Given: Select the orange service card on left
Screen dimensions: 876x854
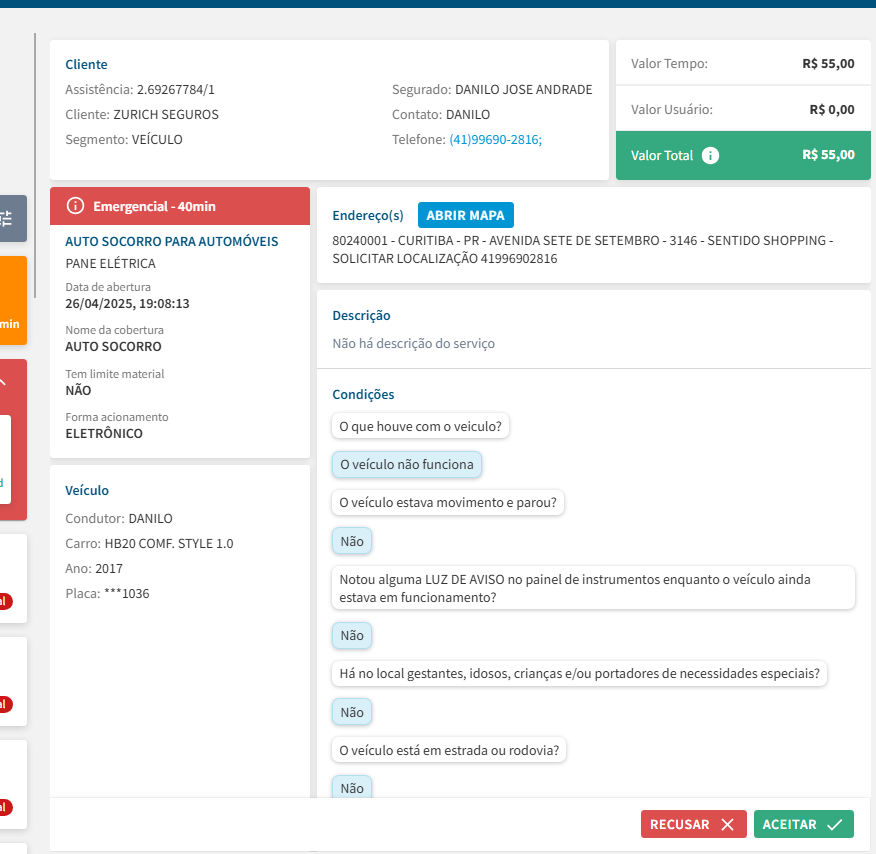Looking at the screenshot, I should (12, 300).
